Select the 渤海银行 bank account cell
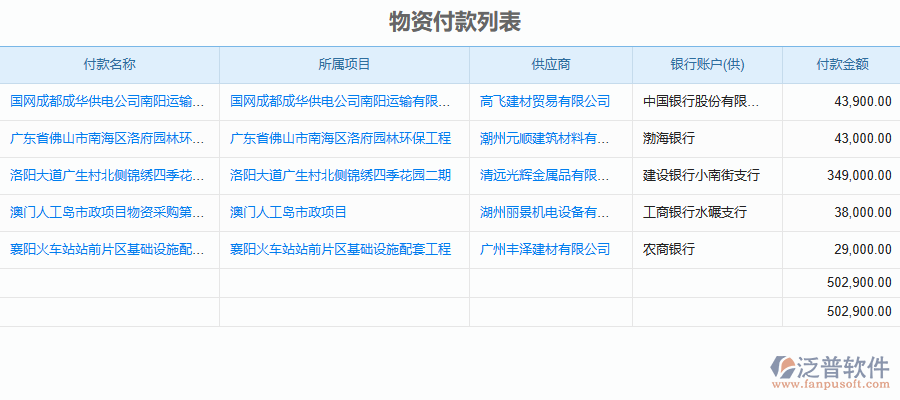This screenshot has height=400, width=900. point(669,138)
